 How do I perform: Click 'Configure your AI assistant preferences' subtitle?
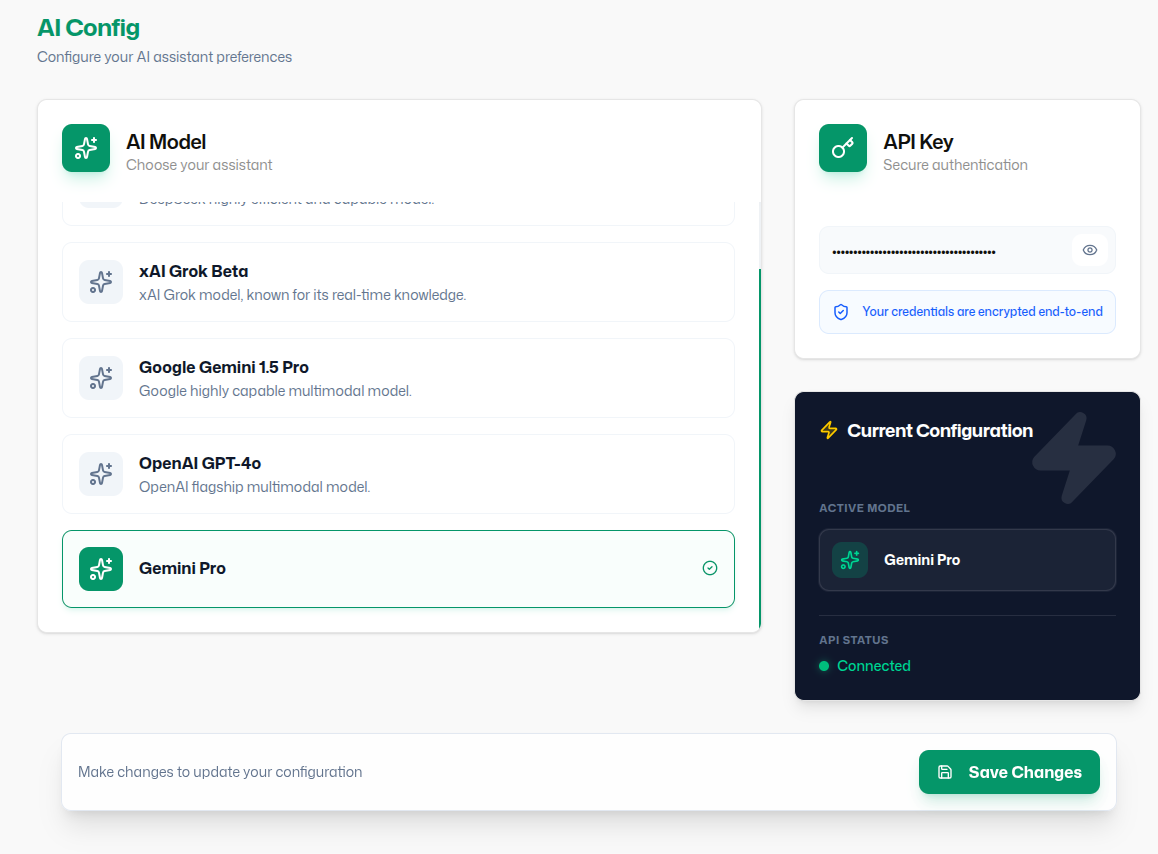coord(165,57)
